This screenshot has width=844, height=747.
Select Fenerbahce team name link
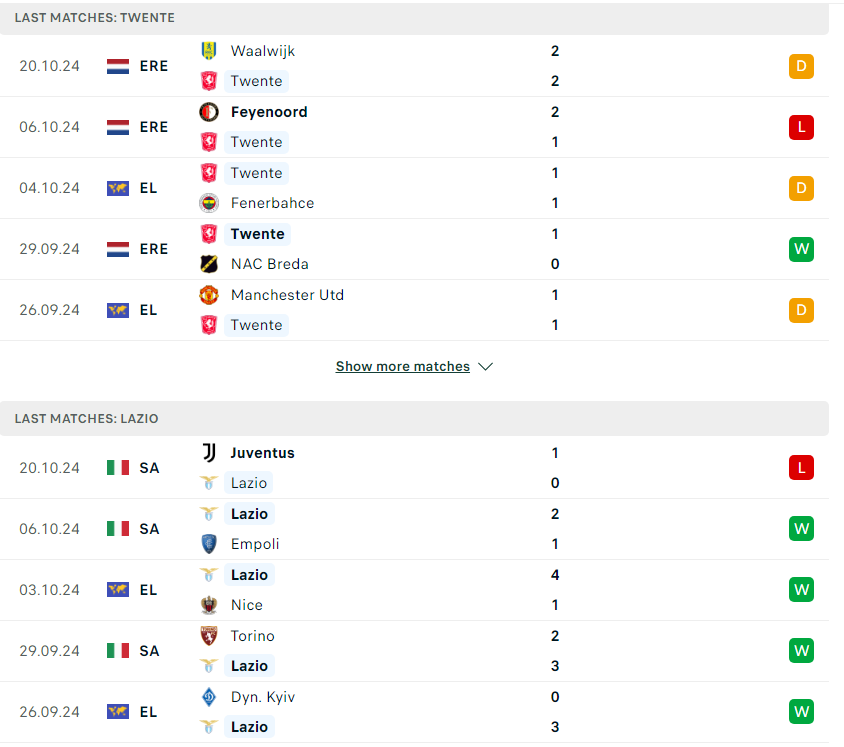[272, 203]
